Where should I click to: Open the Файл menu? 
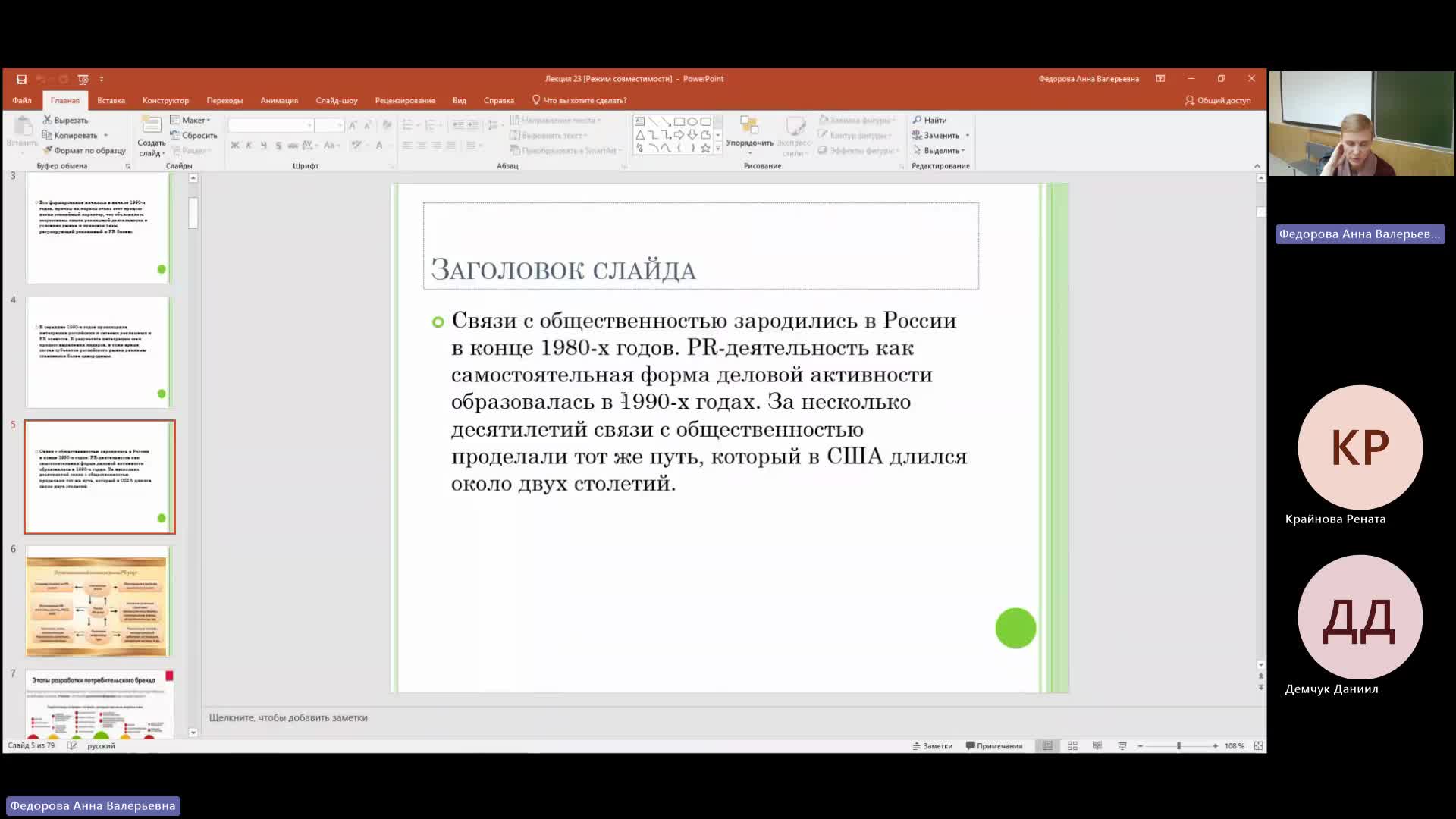click(x=22, y=100)
